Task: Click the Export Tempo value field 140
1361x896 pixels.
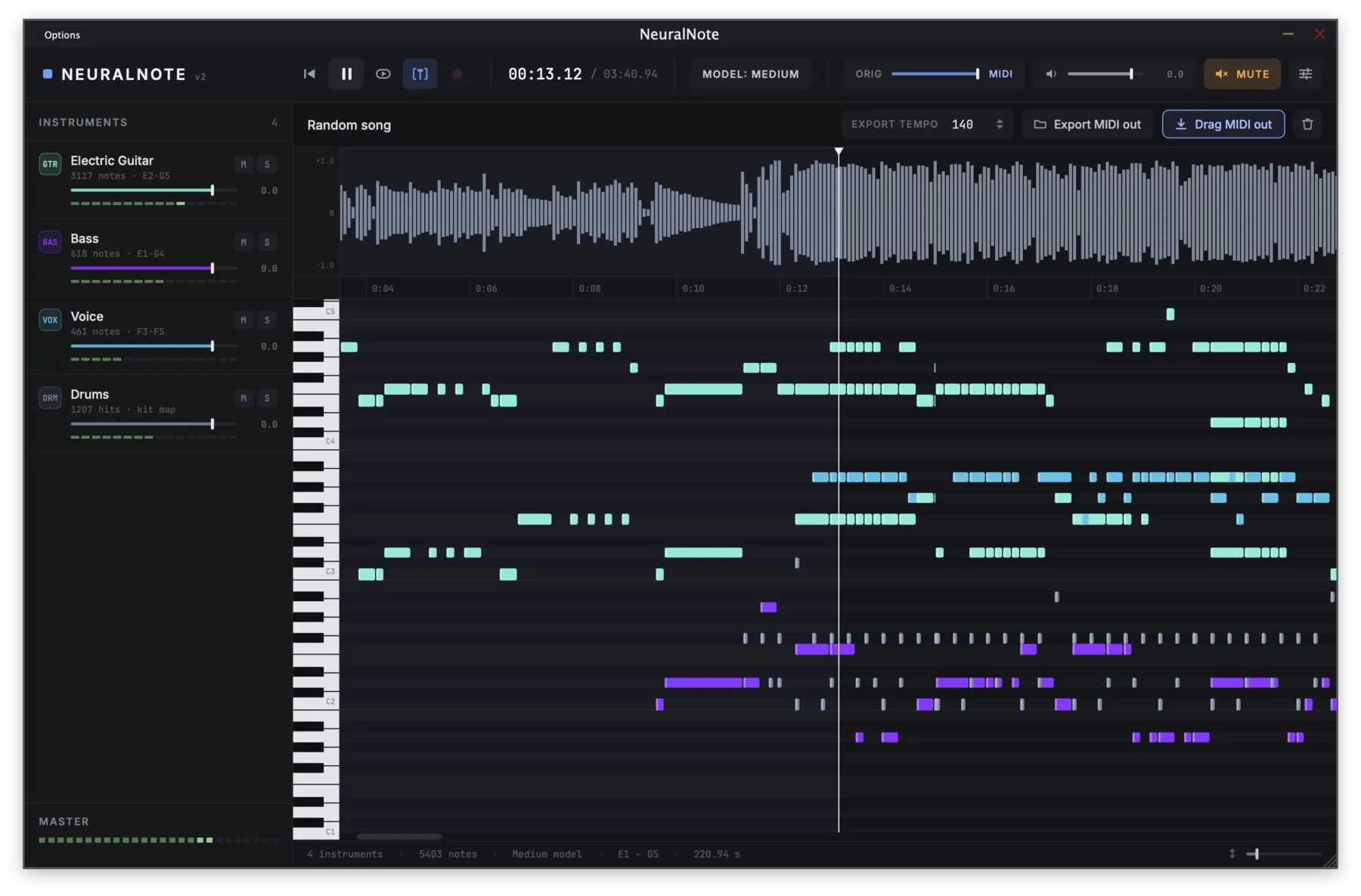Action: (x=963, y=125)
